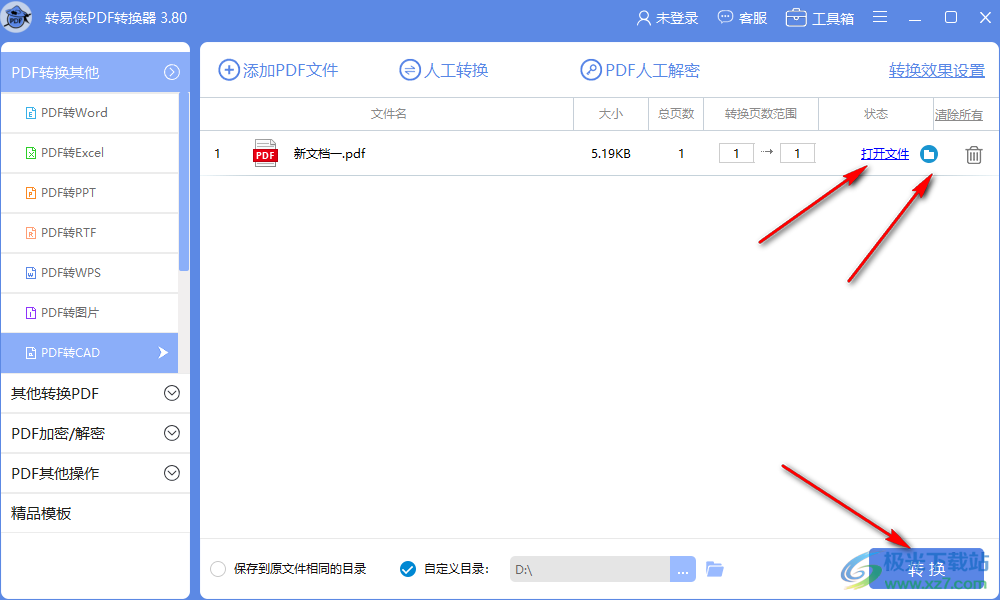Click the PDF manual decryption key icon
The width and height of the screenshot is (1000, 600).
pos(591,70)
